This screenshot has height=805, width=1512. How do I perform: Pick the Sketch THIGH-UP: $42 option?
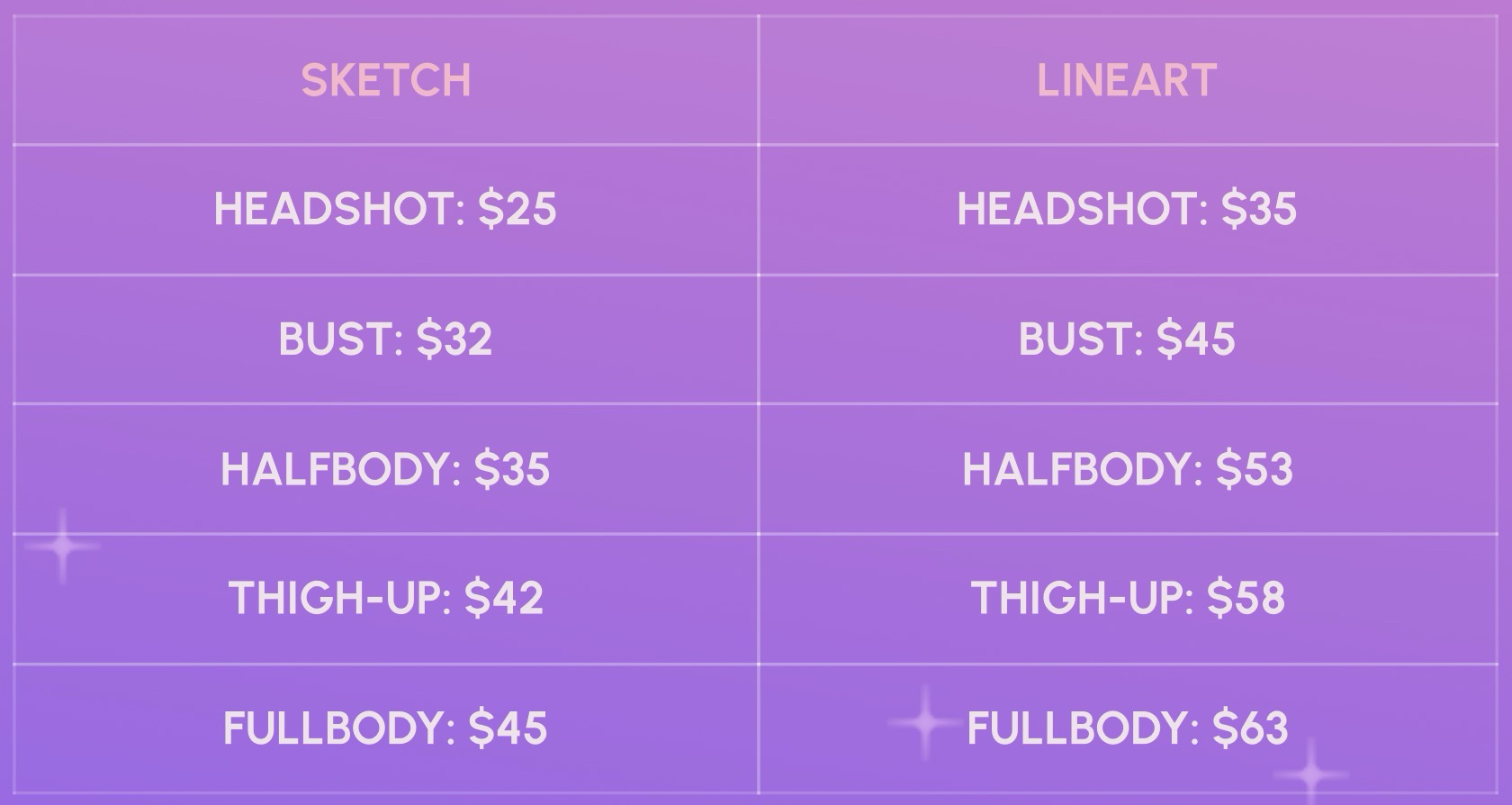385,598
